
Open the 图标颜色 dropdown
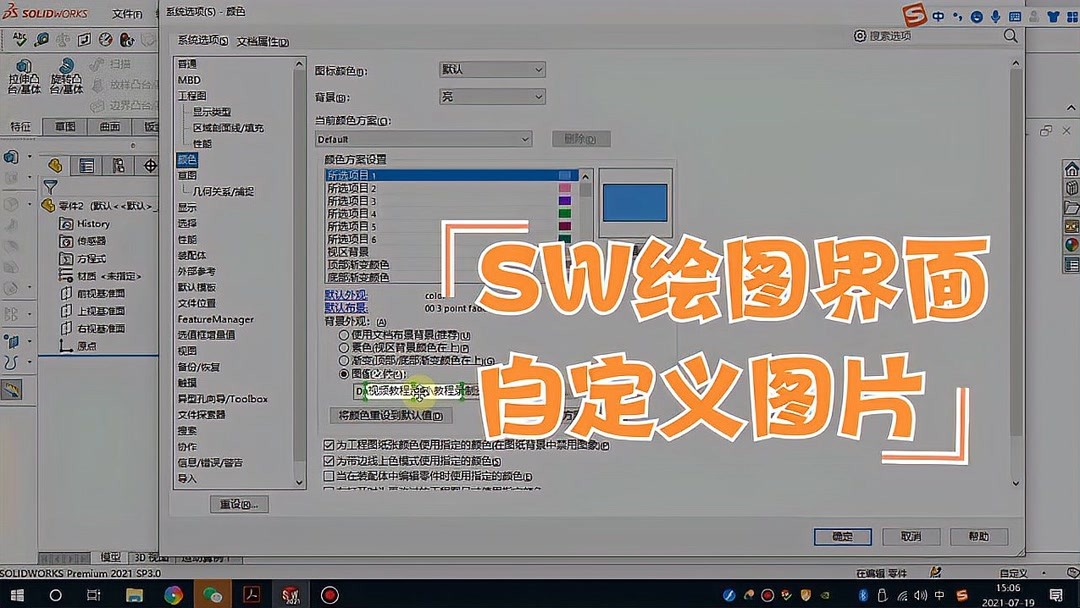[539, 69]
